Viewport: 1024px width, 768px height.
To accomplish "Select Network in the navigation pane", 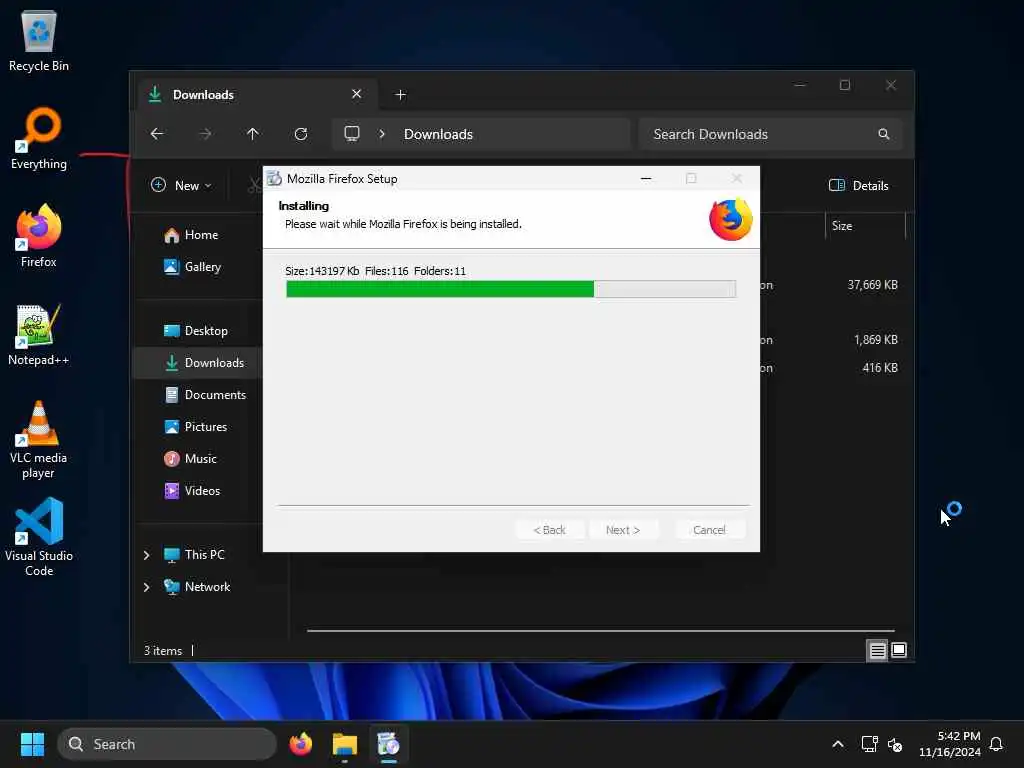I will coord(207,586).
